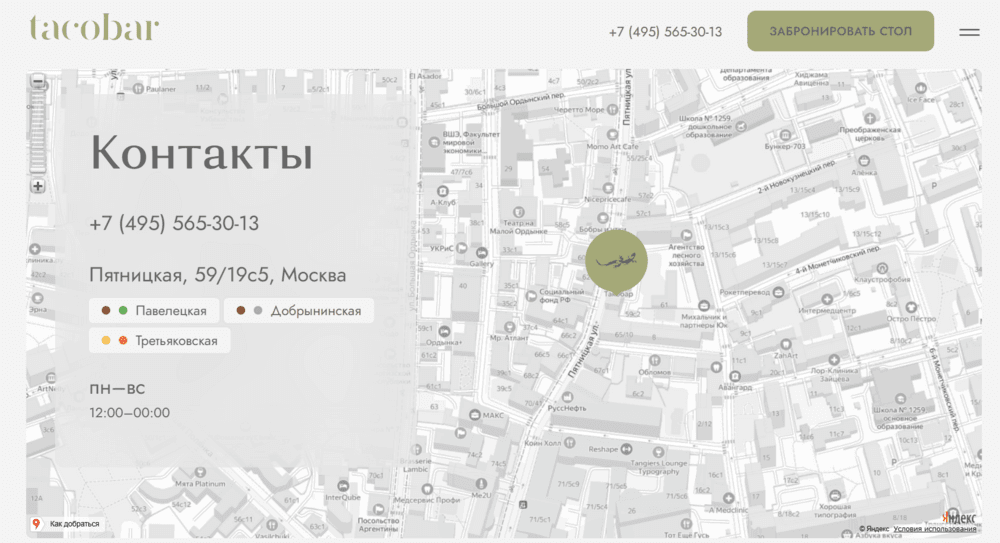The width and height of the screenshot is (1000, 543).
Task: Click the Авангард map icon
Action: (735, 376)
